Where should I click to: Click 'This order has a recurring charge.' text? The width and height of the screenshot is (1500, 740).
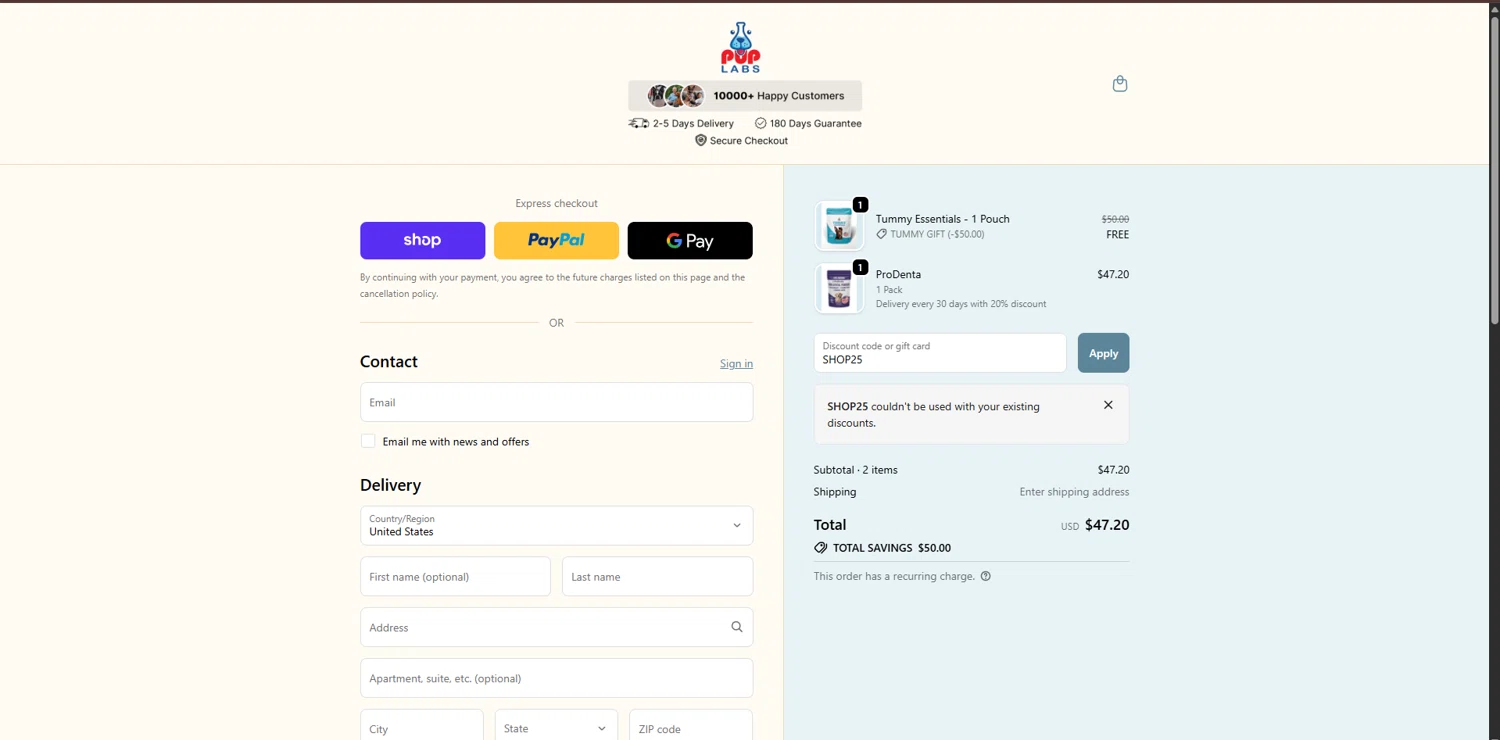click(x=894, y=576)
